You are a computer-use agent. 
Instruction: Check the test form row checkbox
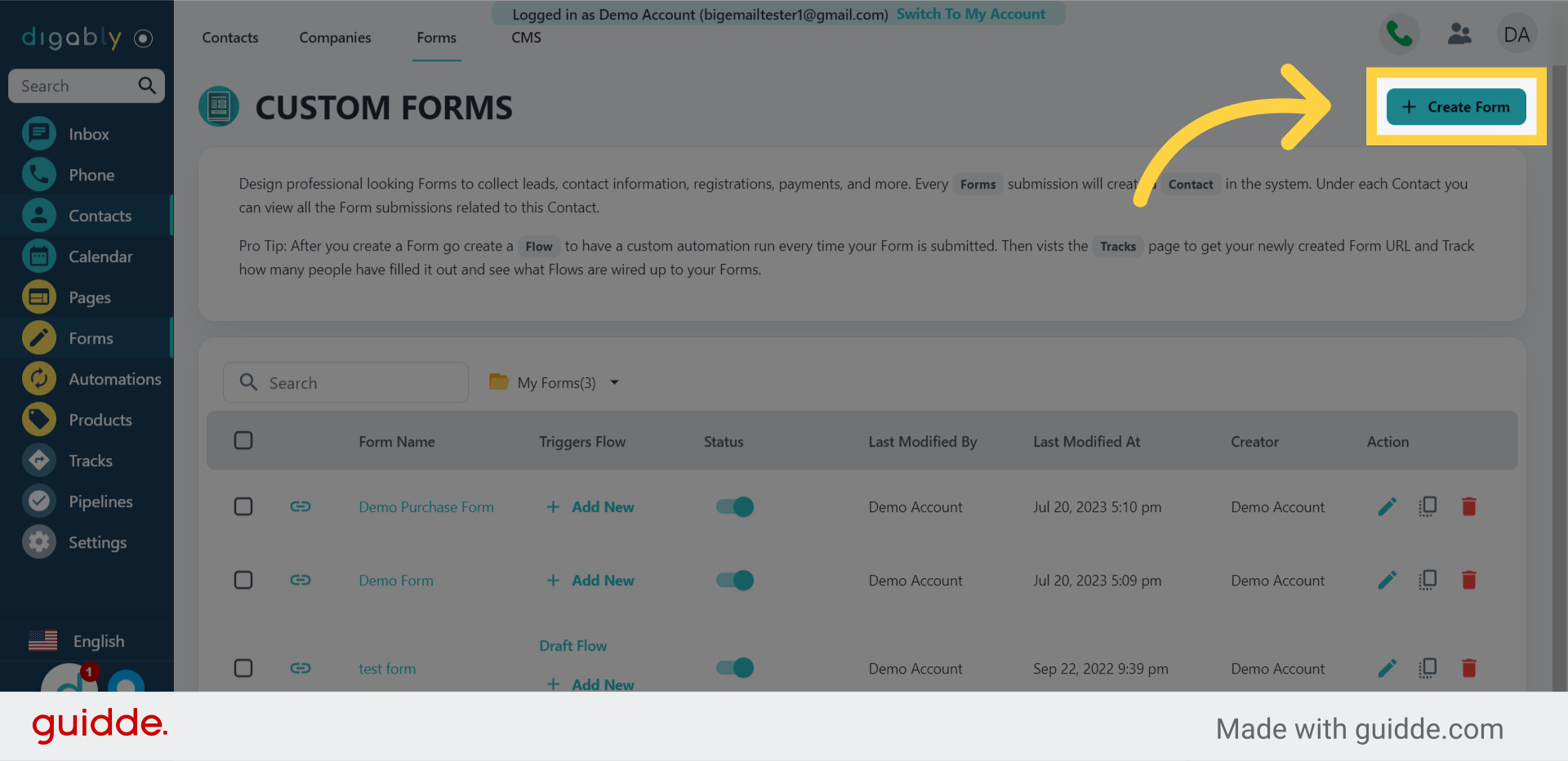[x=243, y=669]
